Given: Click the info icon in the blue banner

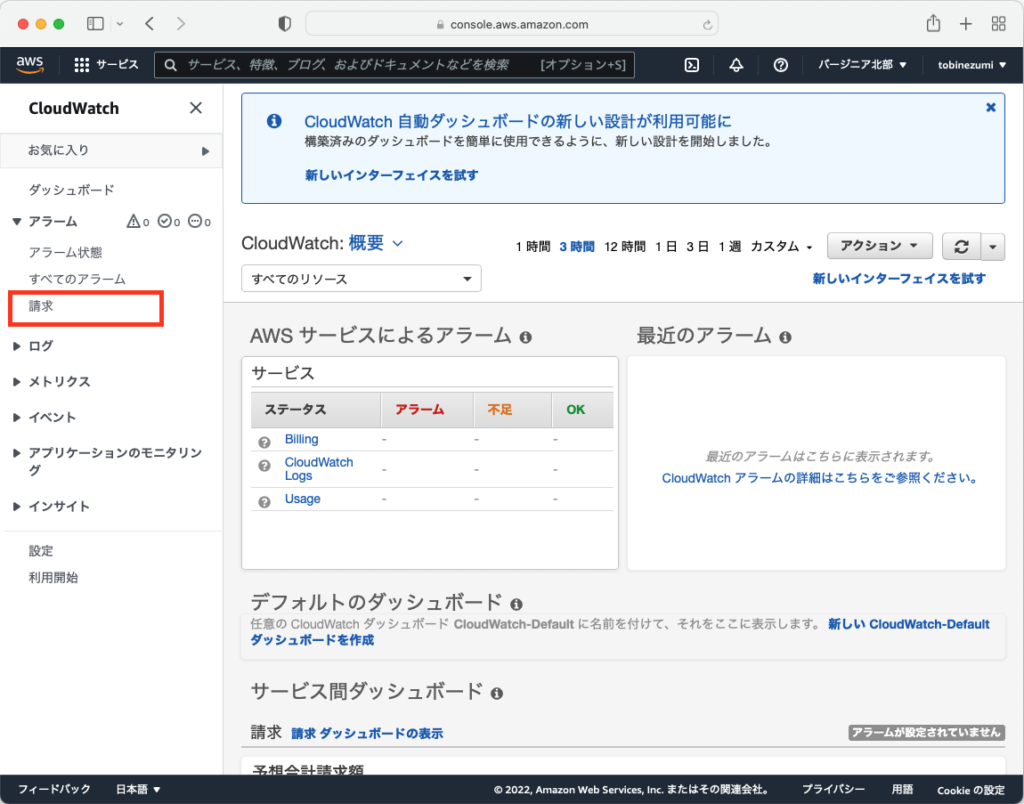Looking at the screenshot, I should (274, 121).
